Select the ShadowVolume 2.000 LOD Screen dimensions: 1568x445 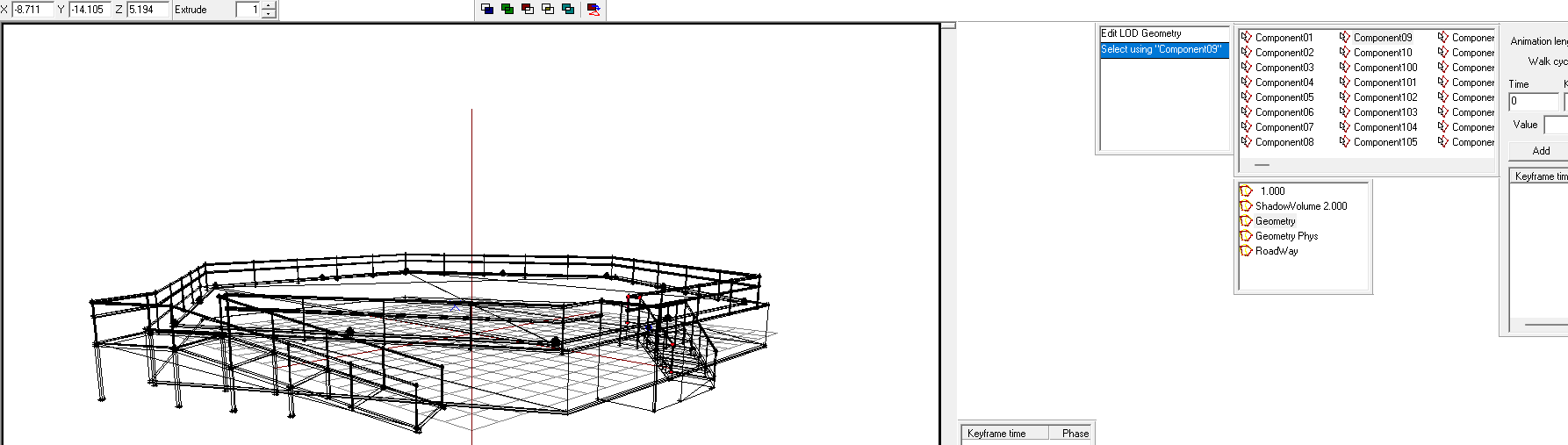coord(1300,206)
